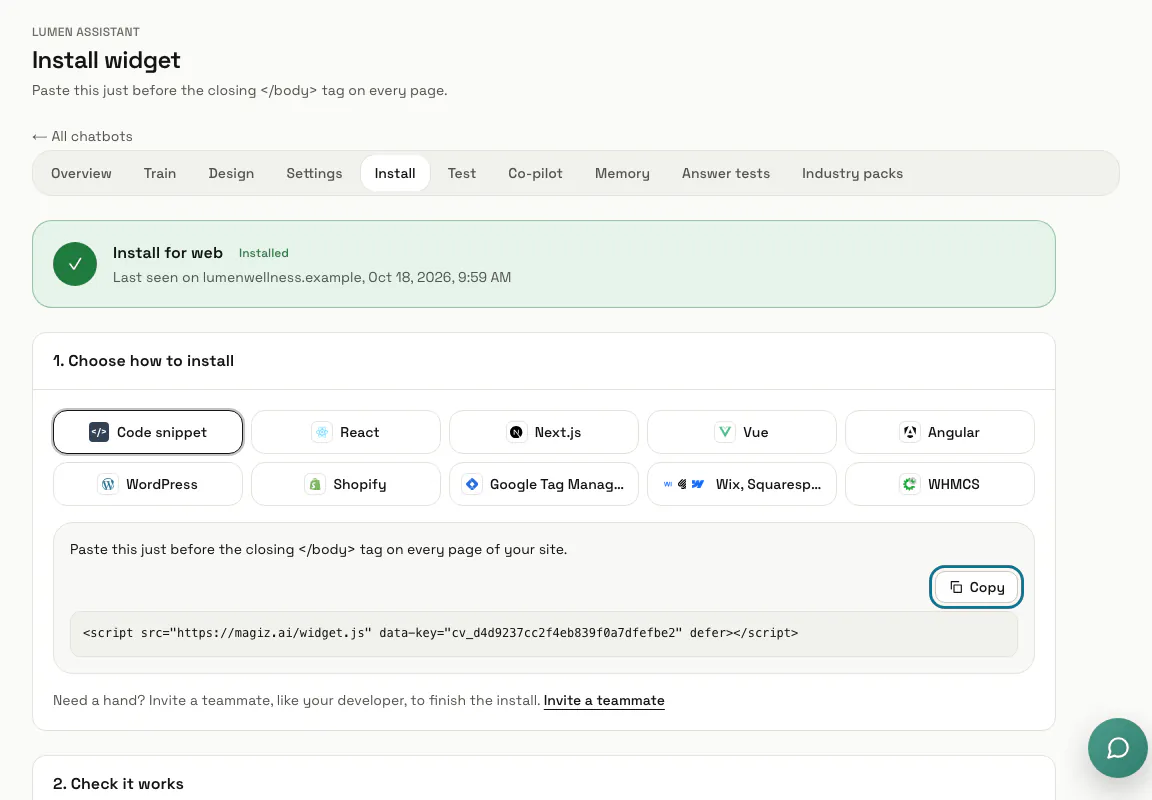1152x800 pixels.
Task: Select the Install tab
Action: point(395,173)
